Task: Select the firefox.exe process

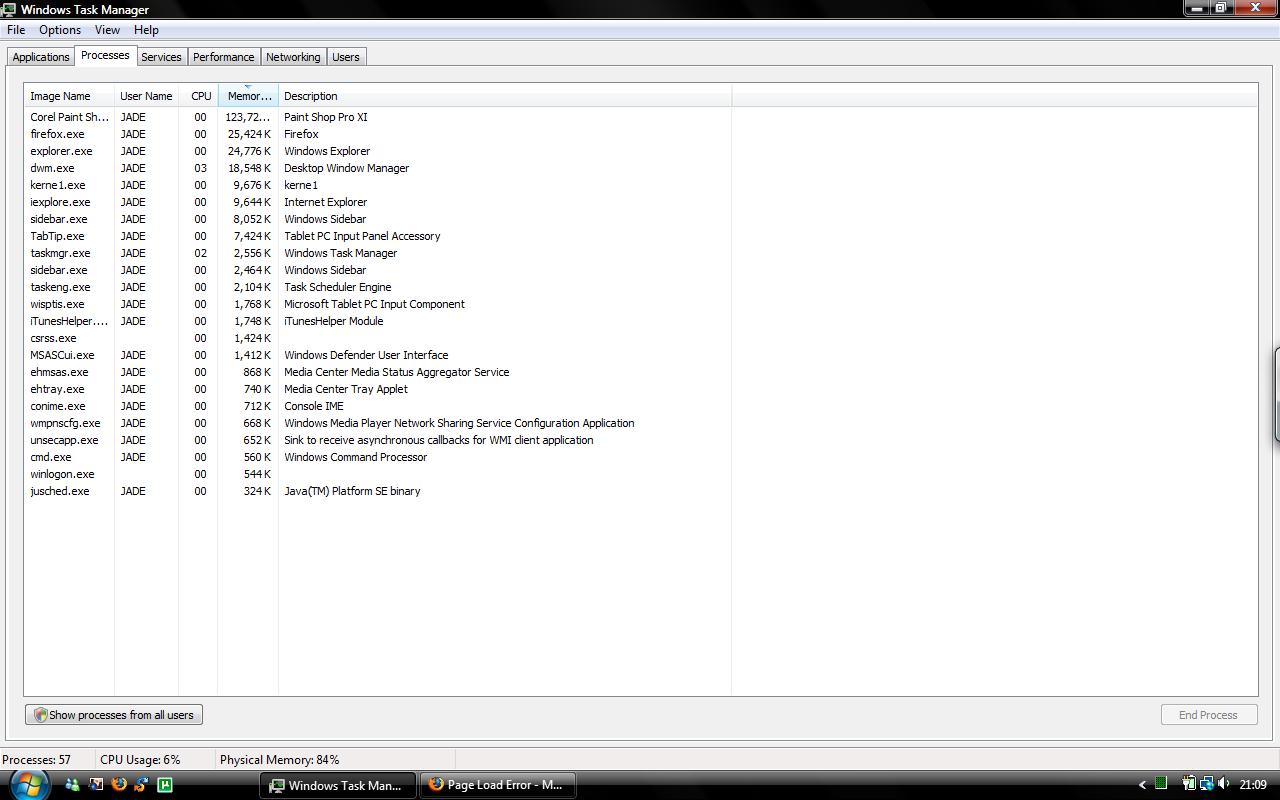Action: [x=378, y=134]
